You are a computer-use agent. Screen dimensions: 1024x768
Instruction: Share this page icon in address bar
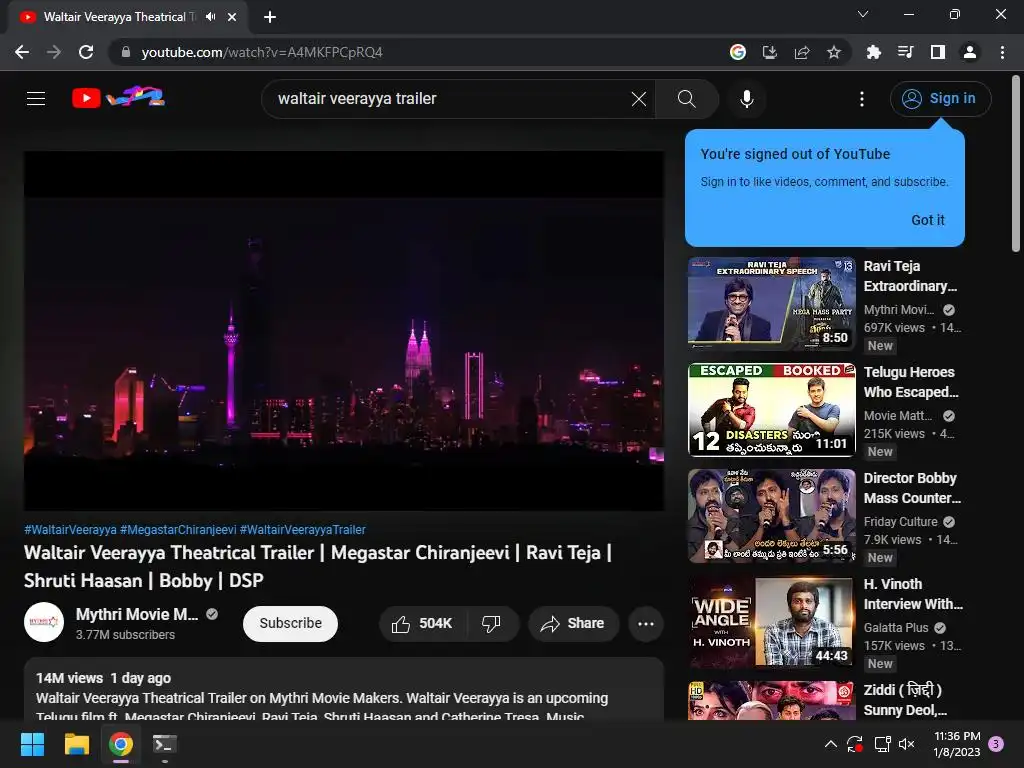point(801,52)
